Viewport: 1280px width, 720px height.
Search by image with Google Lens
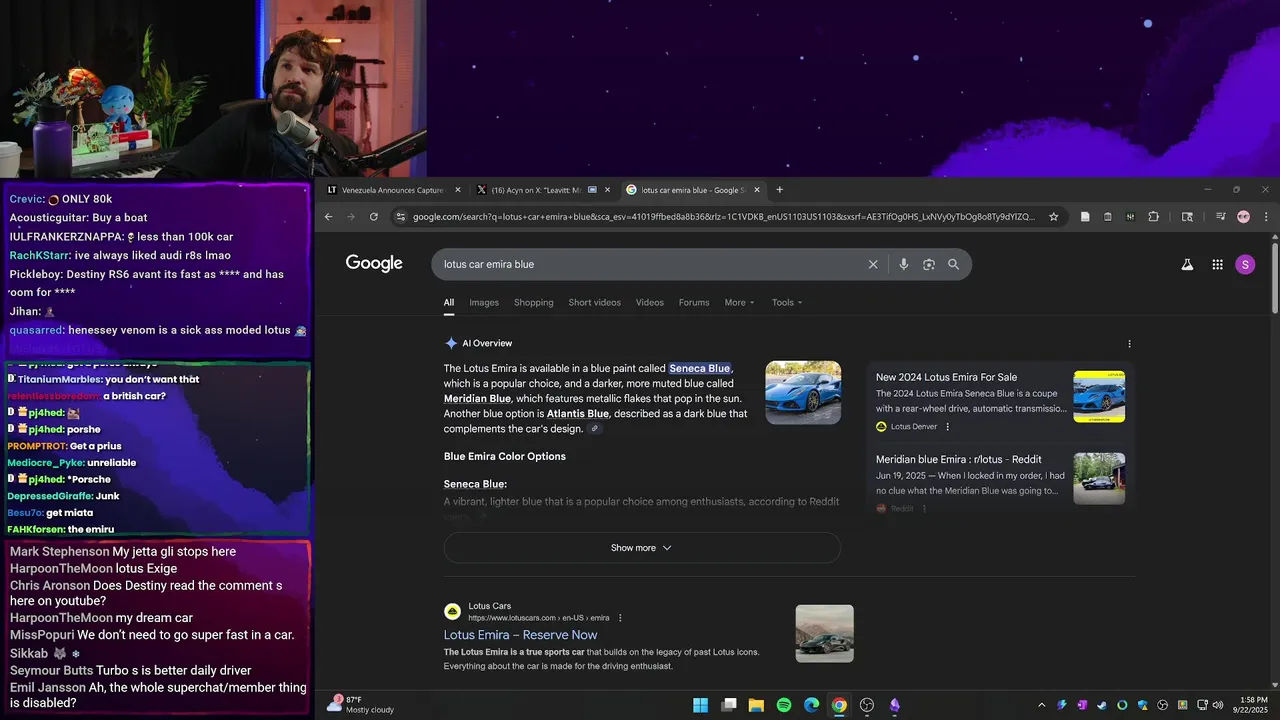pos(929,264)
